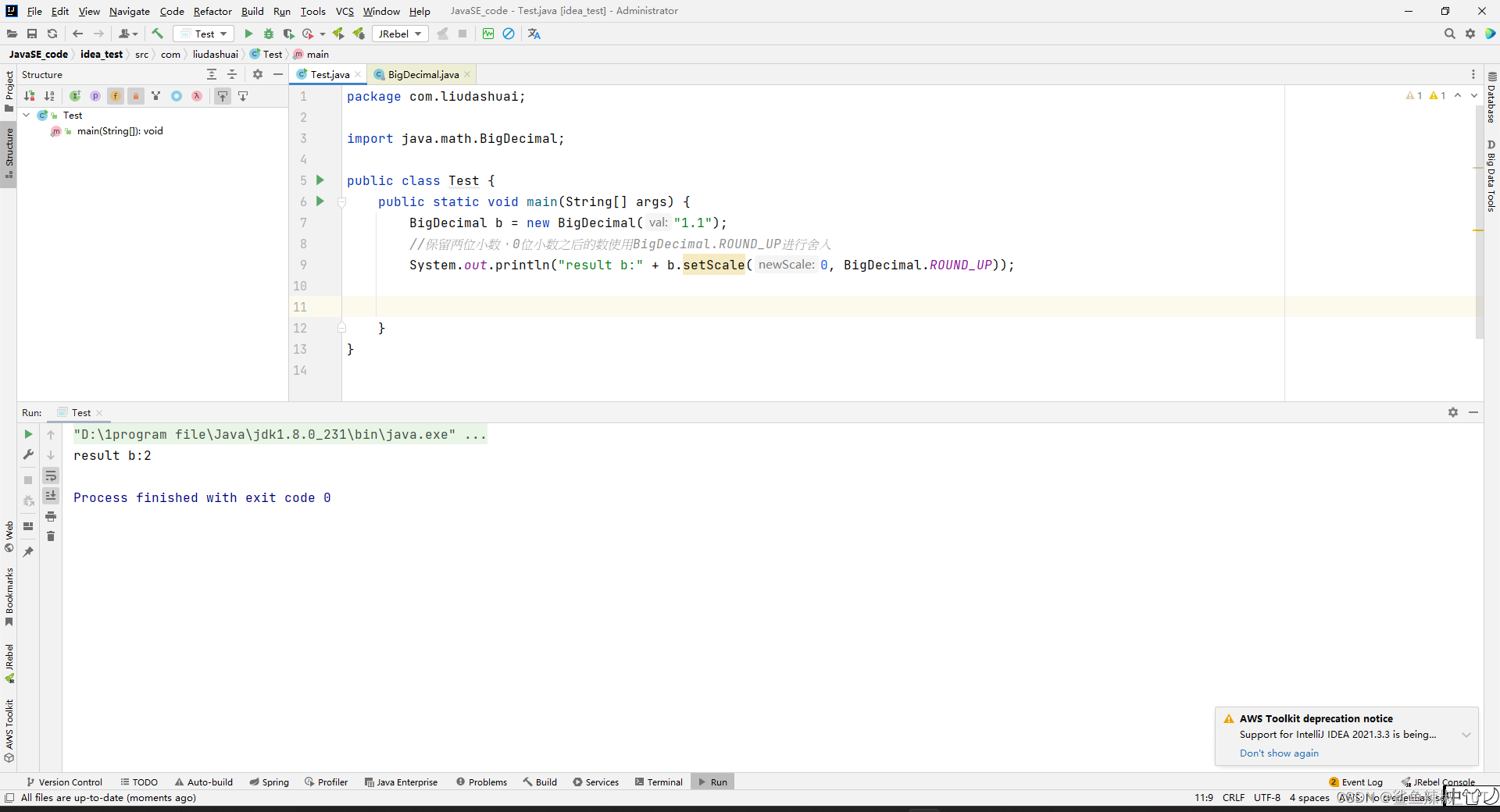
Task: Open the Database side panel
Action: tap(1491, 98)
